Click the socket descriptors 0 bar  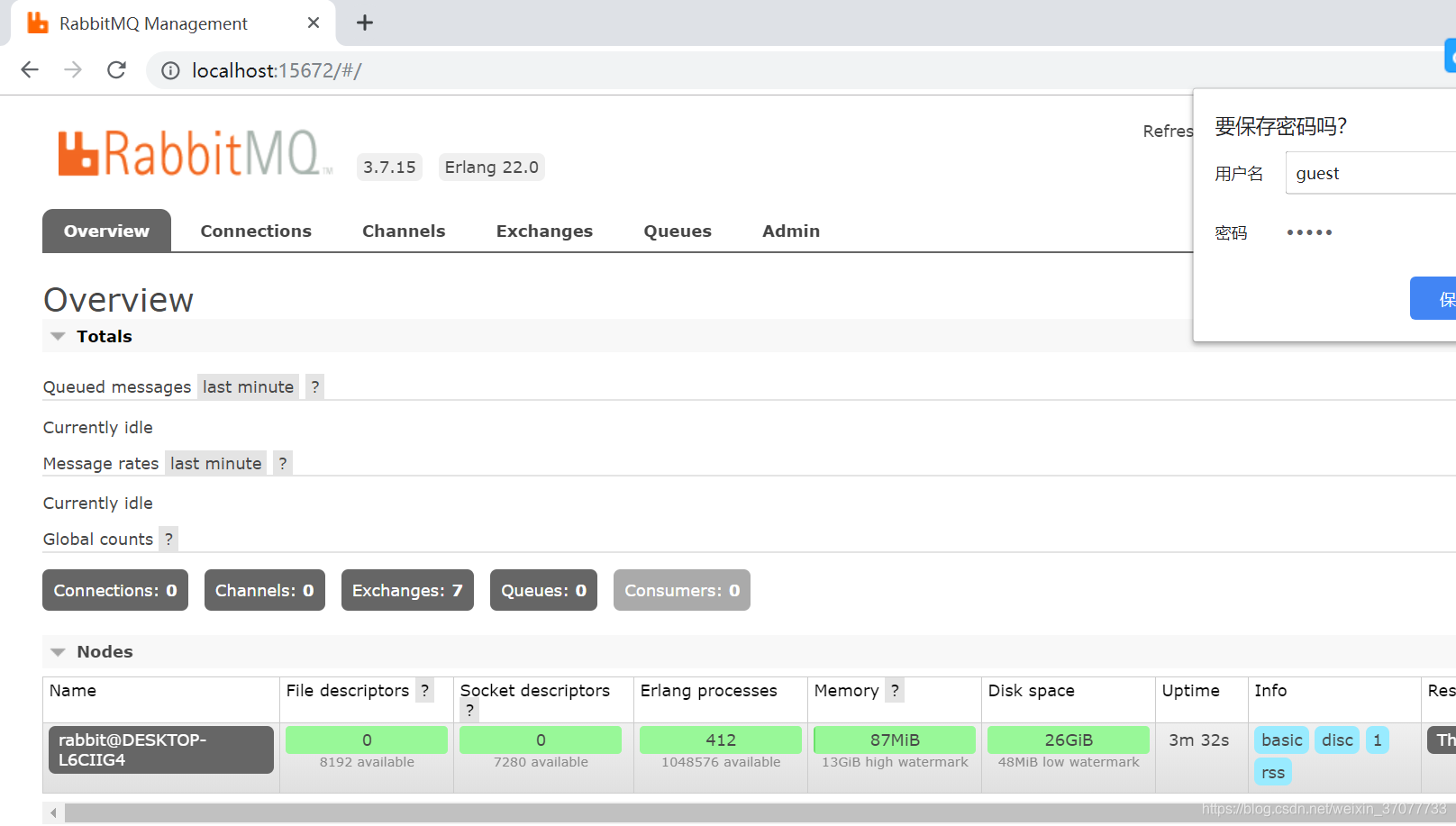(541, 740)
